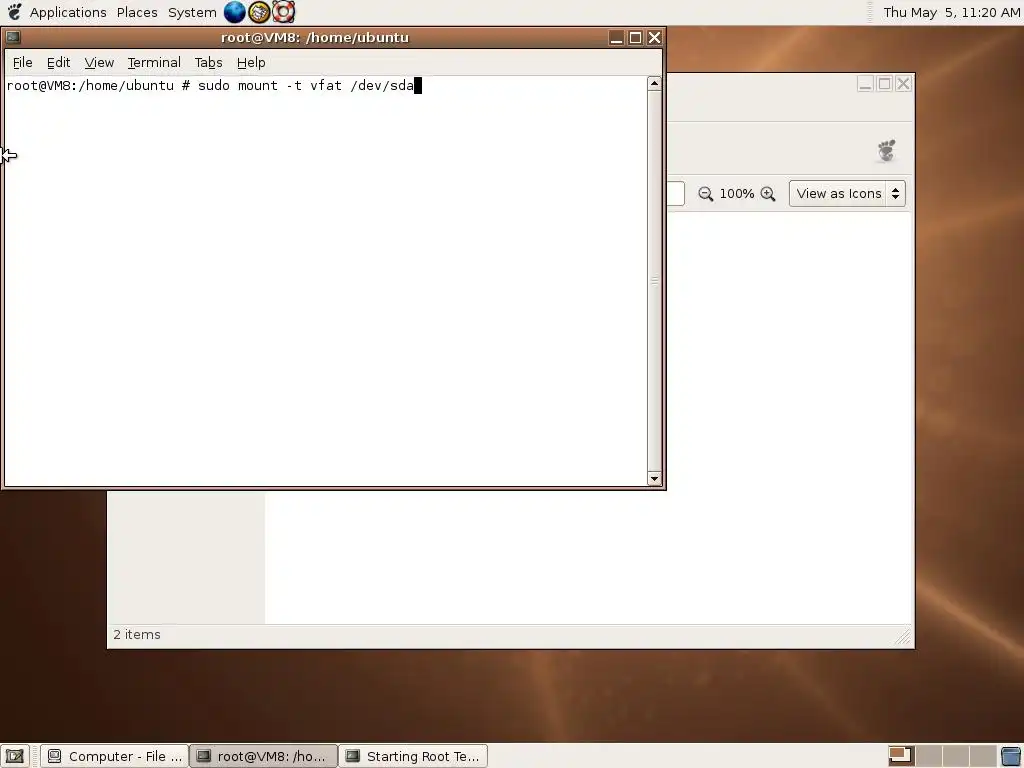The width and height of the screenshot is (1024, 768).
Task: Switch to Computer - File Browser taskbar button
Action: tap(115, 756)
